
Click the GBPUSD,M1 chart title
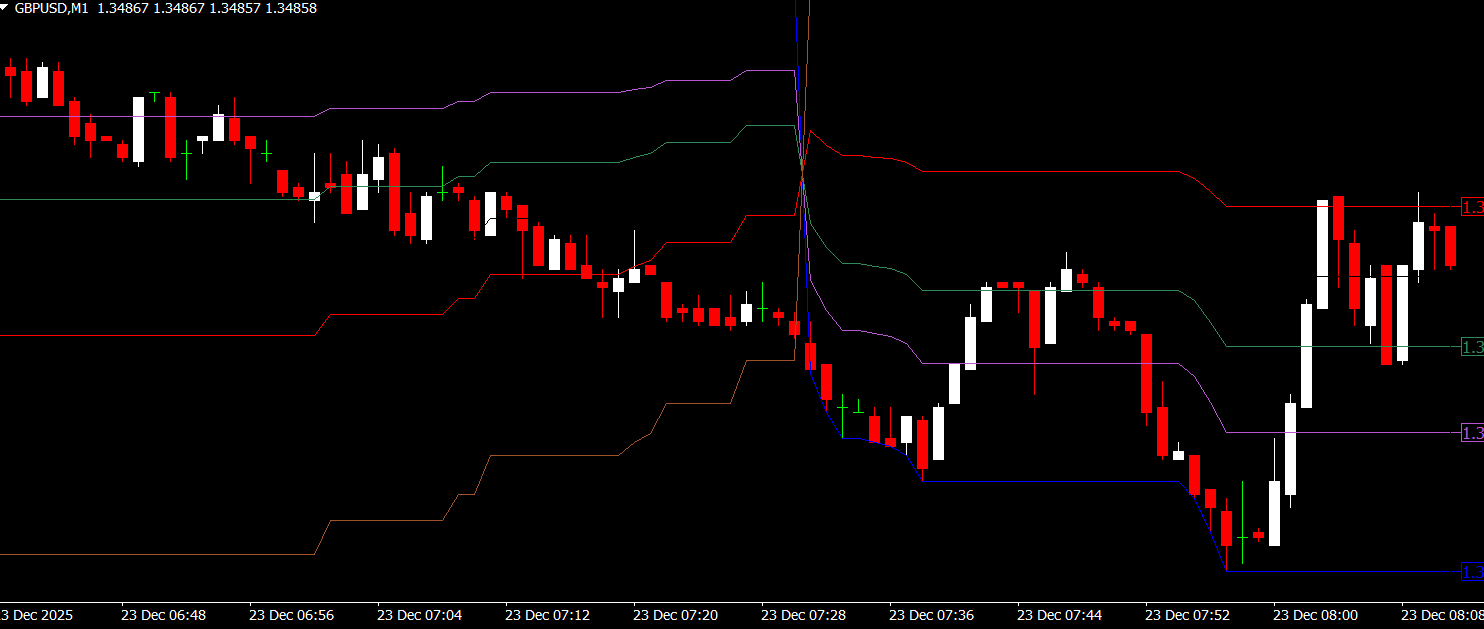pyautogui.click(x=52, y=7)
